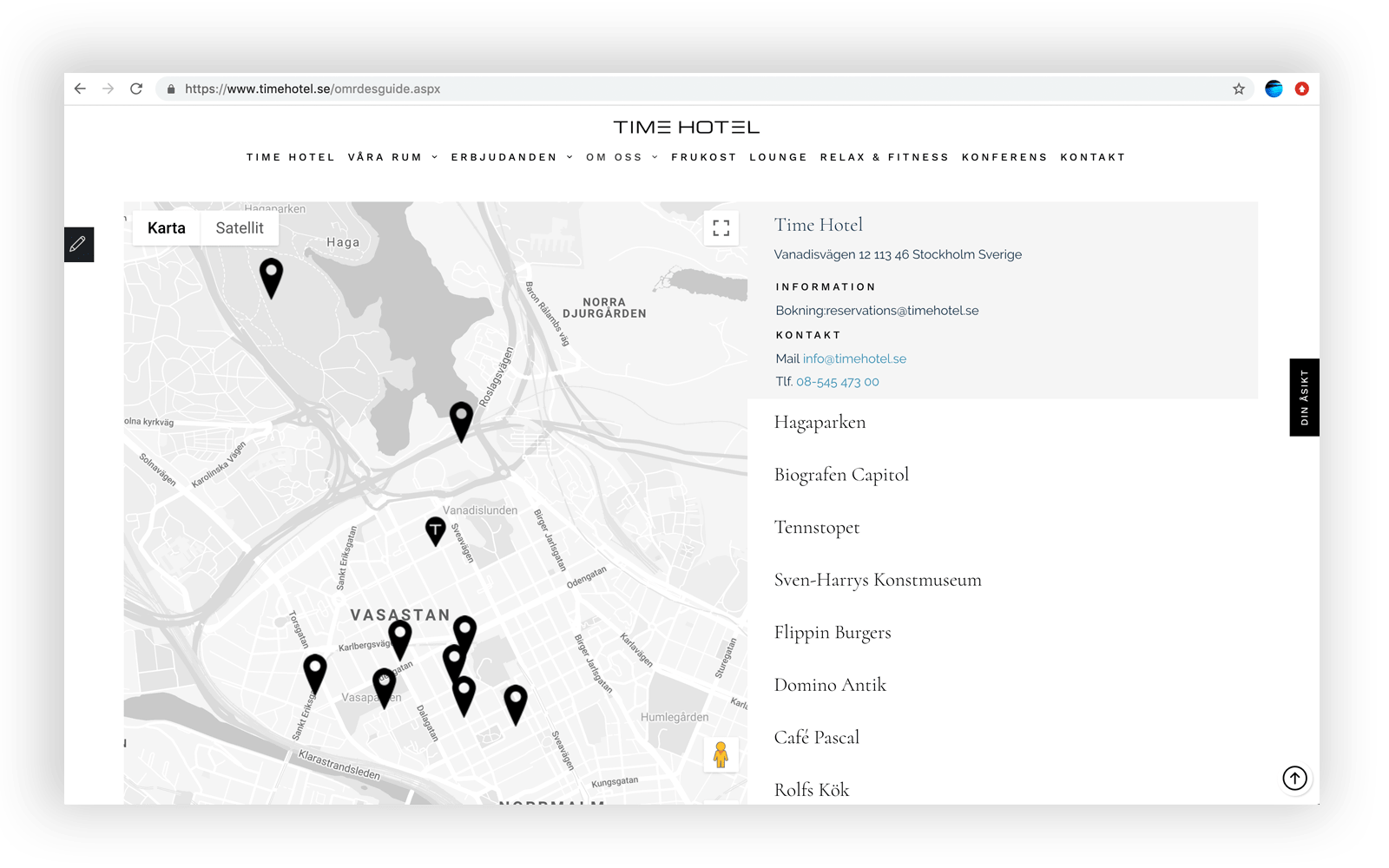Screen dimensions: 1389x868
Task: Select the map pin near Roslagsvägen
Action: click(461, 422)
